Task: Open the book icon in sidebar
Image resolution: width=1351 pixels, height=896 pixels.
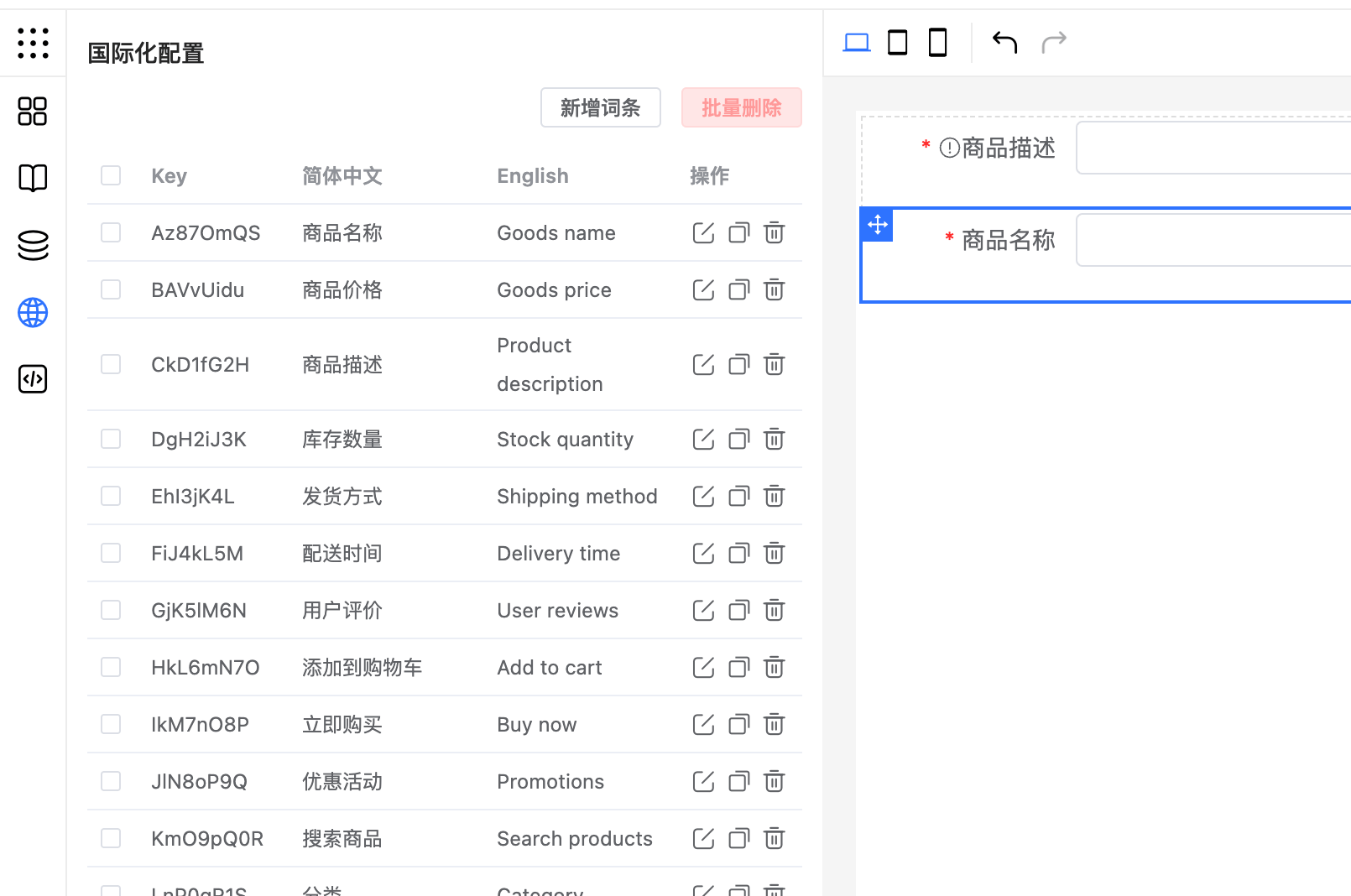Action: pyautogui.click(x=33, y=178)
